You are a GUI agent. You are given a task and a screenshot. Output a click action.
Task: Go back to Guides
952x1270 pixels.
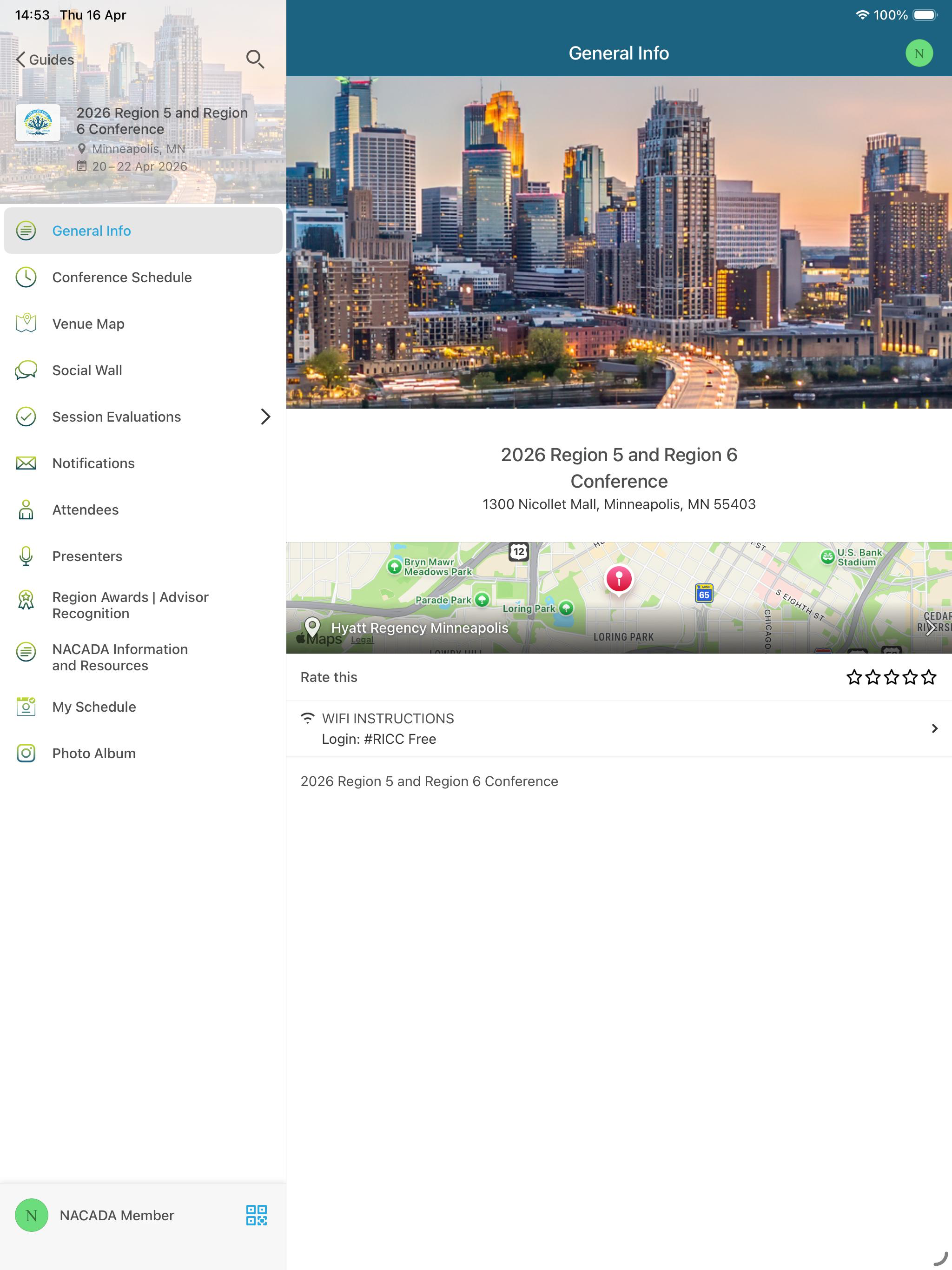tap(45, 60)
